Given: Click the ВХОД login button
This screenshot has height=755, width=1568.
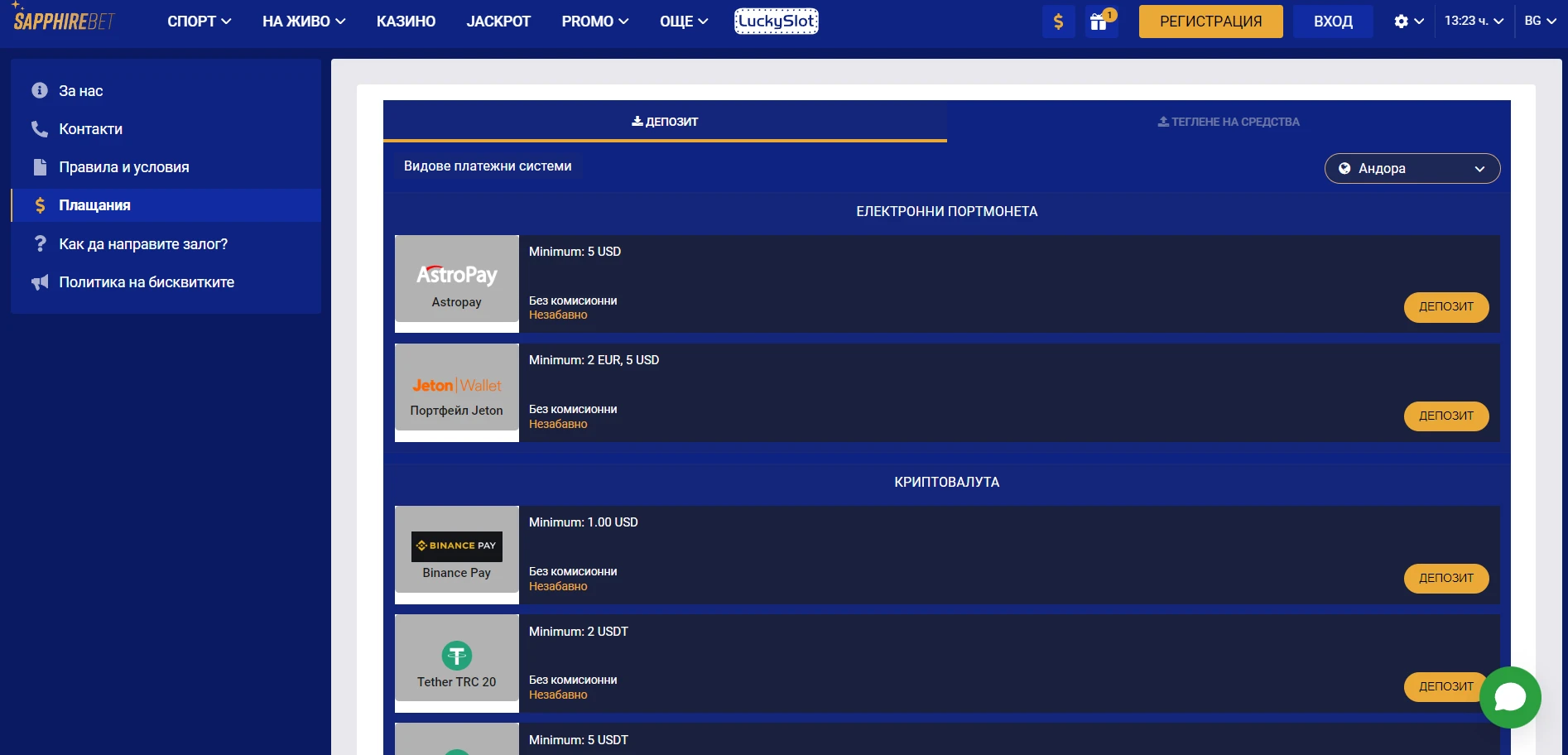Looking at the screenshot, I should pos(1333,22).
